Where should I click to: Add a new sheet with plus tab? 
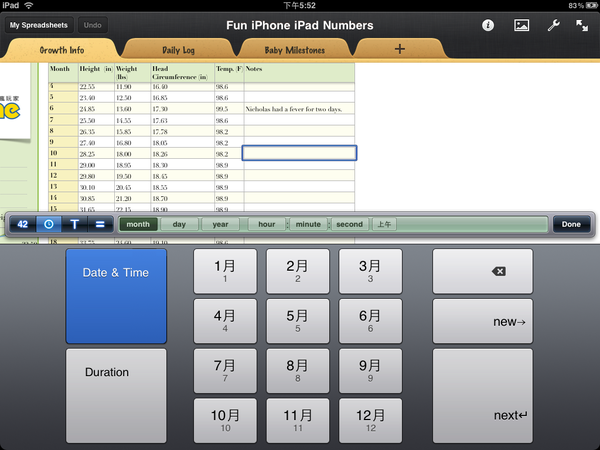tap(399, 49)
